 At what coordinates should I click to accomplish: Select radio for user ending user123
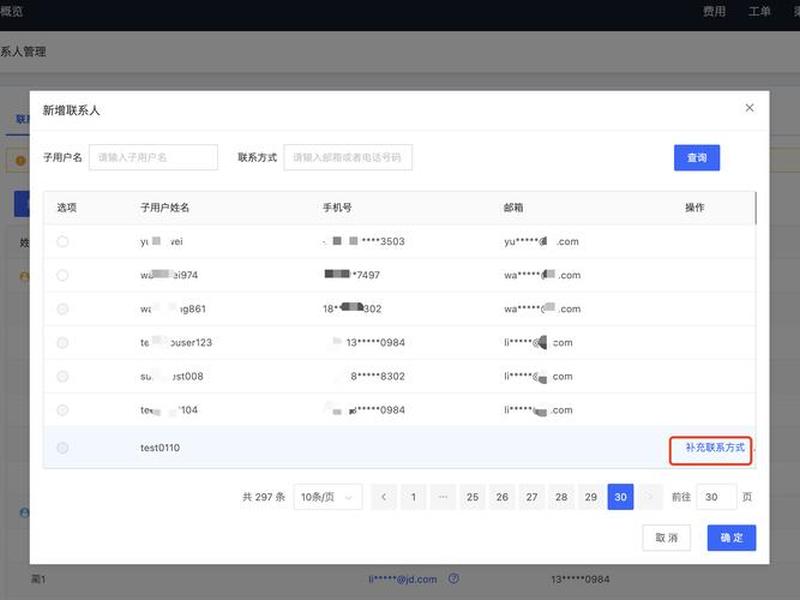click(x=63, y=342)
